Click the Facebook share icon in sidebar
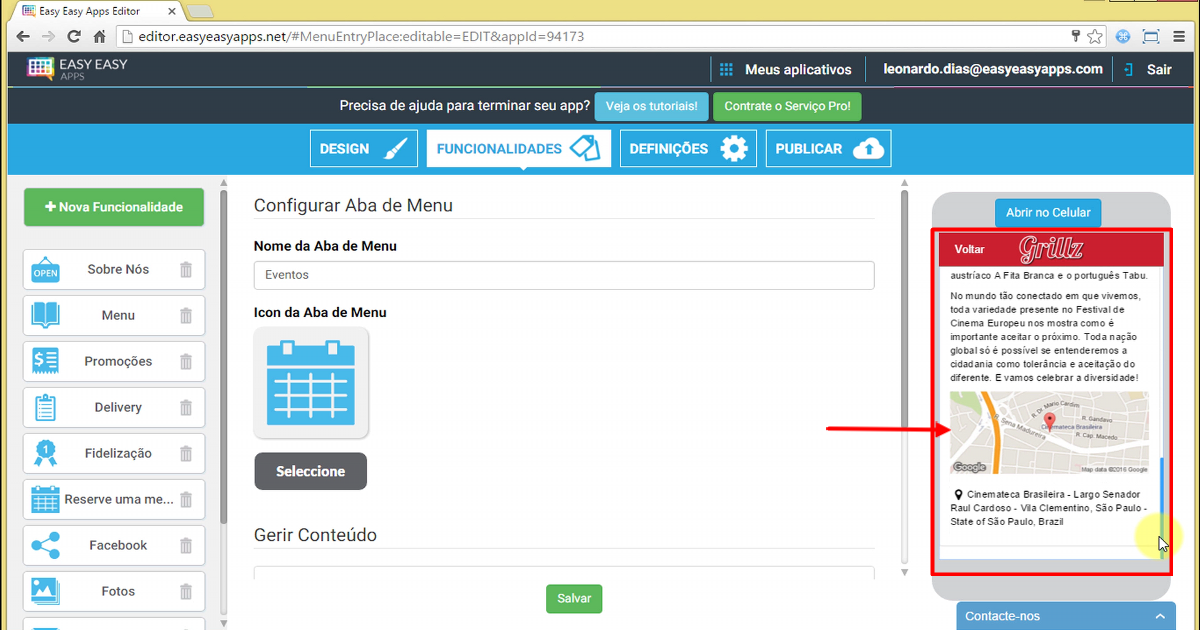This screenshot has height=630, width=1200. [x=46, y=546]
